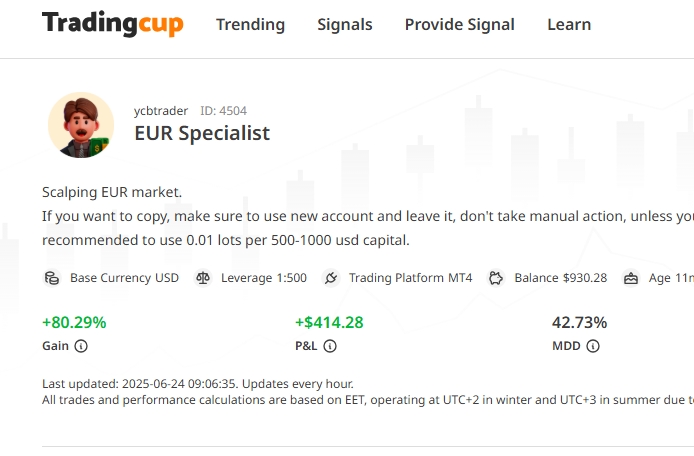This screenshot has height=456, width=694.
Task: Click the Base Currency coins icon
Action: (52, 278)
